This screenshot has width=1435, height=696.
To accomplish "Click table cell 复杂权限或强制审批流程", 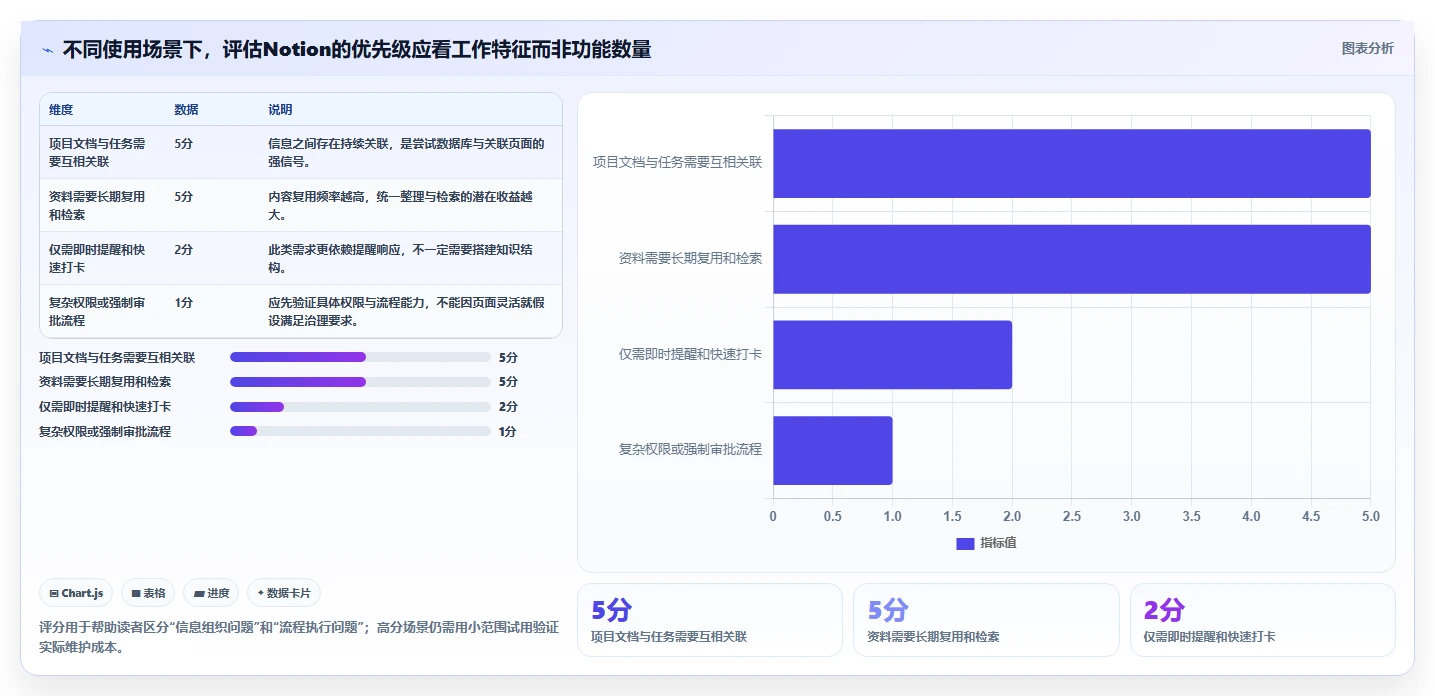I will (97, 311).
